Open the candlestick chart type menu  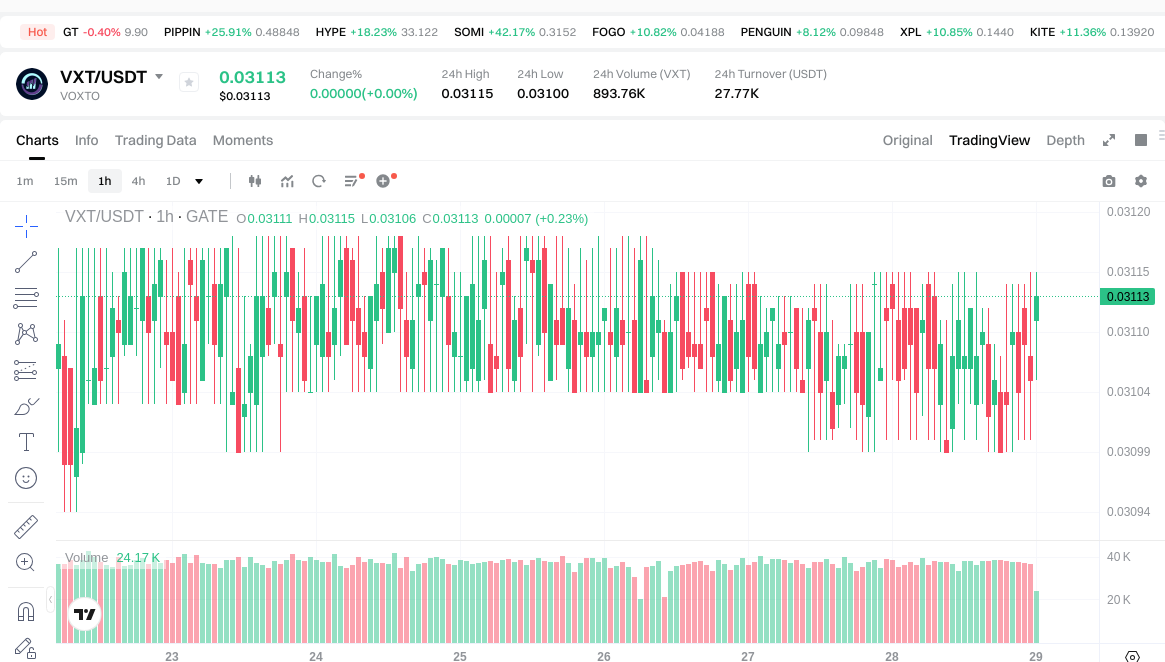pyautogui.click(x=254, y=181)
